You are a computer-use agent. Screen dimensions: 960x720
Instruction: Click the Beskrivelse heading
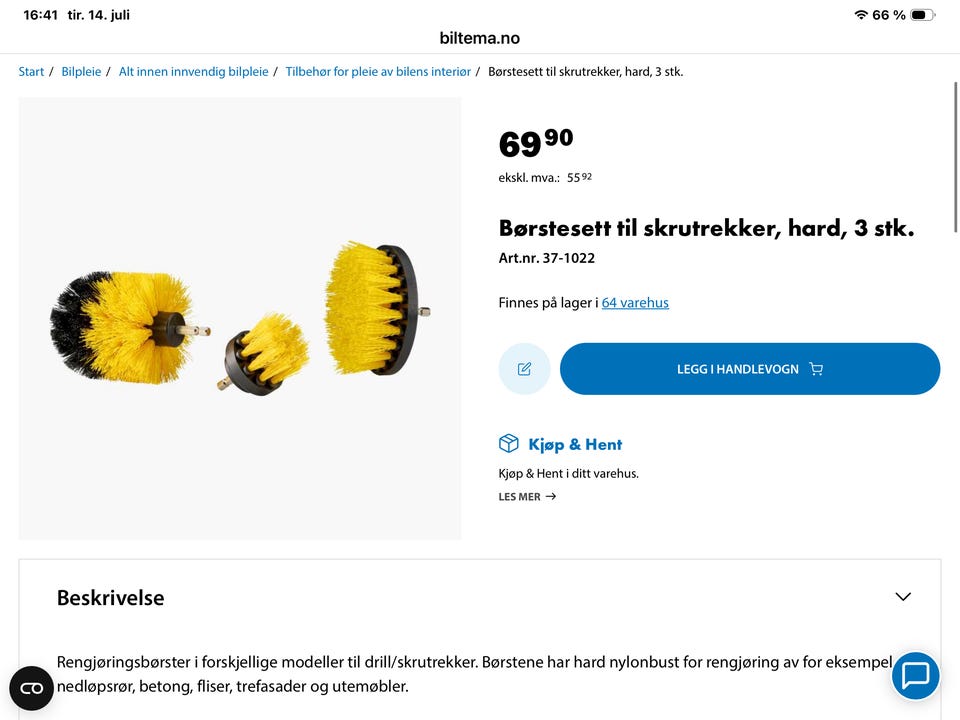click(x=110, y=598)
